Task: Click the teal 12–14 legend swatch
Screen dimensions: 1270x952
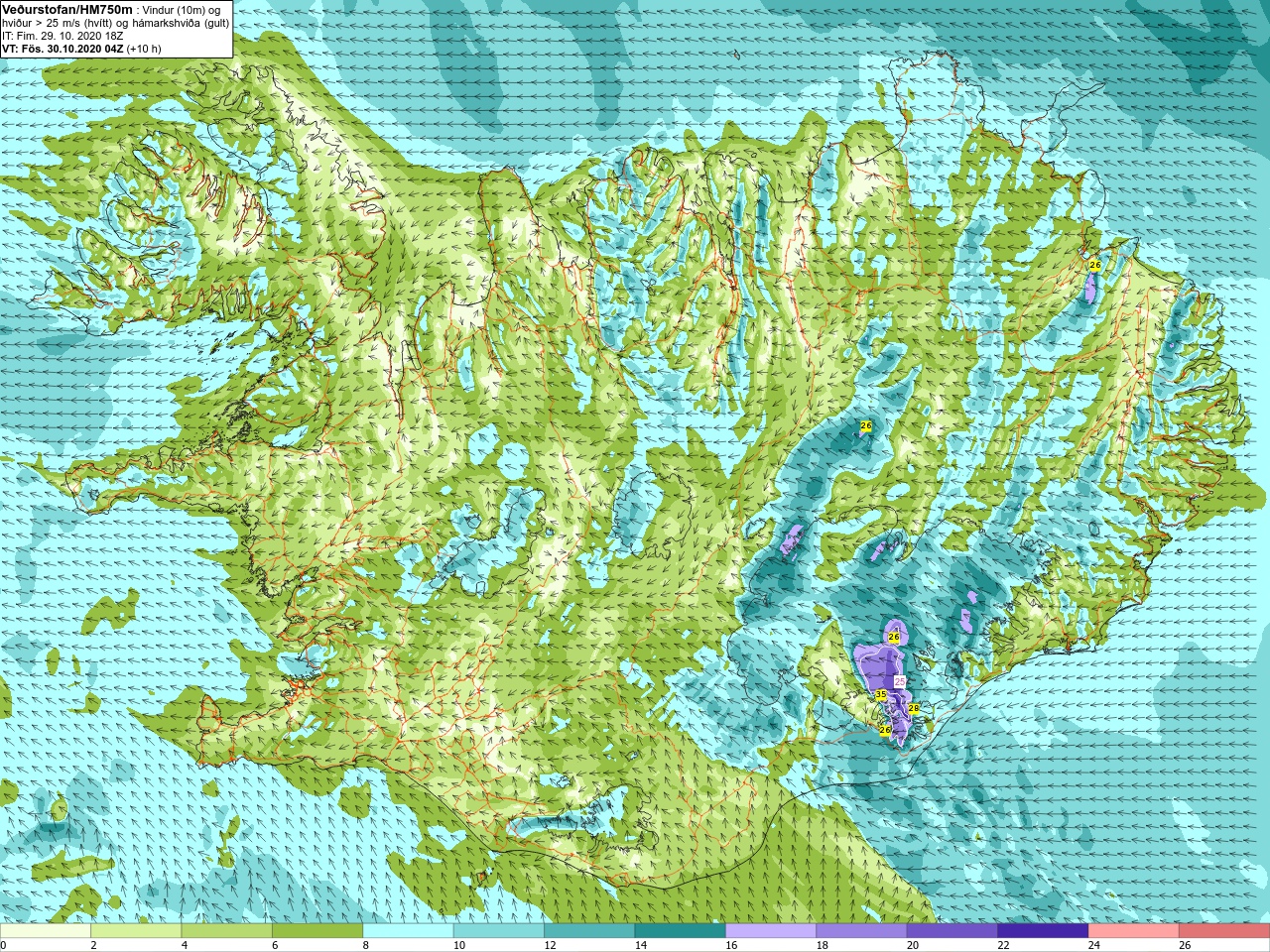Action: pyautogui.click(x=589, y=931)
